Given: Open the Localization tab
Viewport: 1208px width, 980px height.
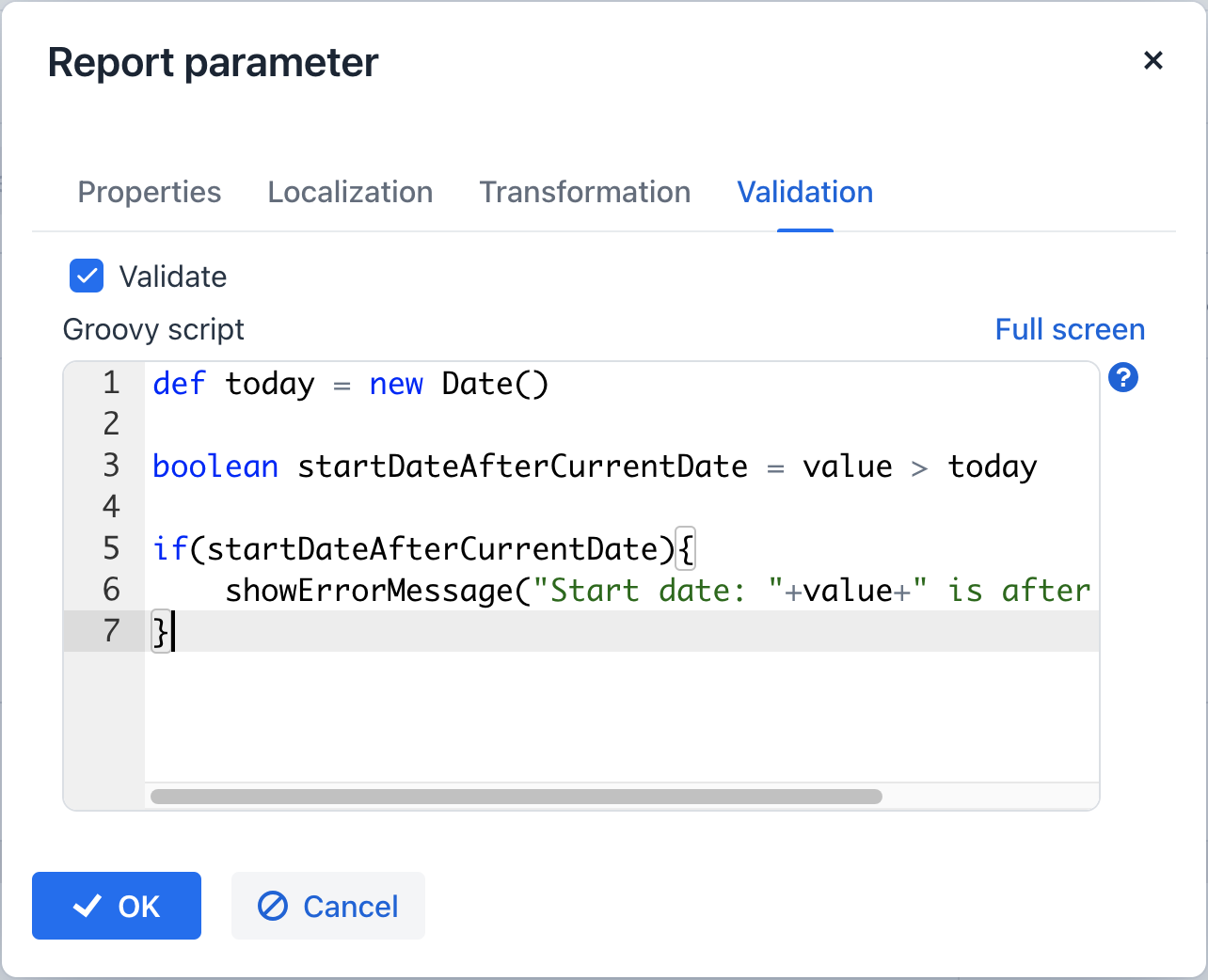Looking at the screenshot, I should coord(350,192).
